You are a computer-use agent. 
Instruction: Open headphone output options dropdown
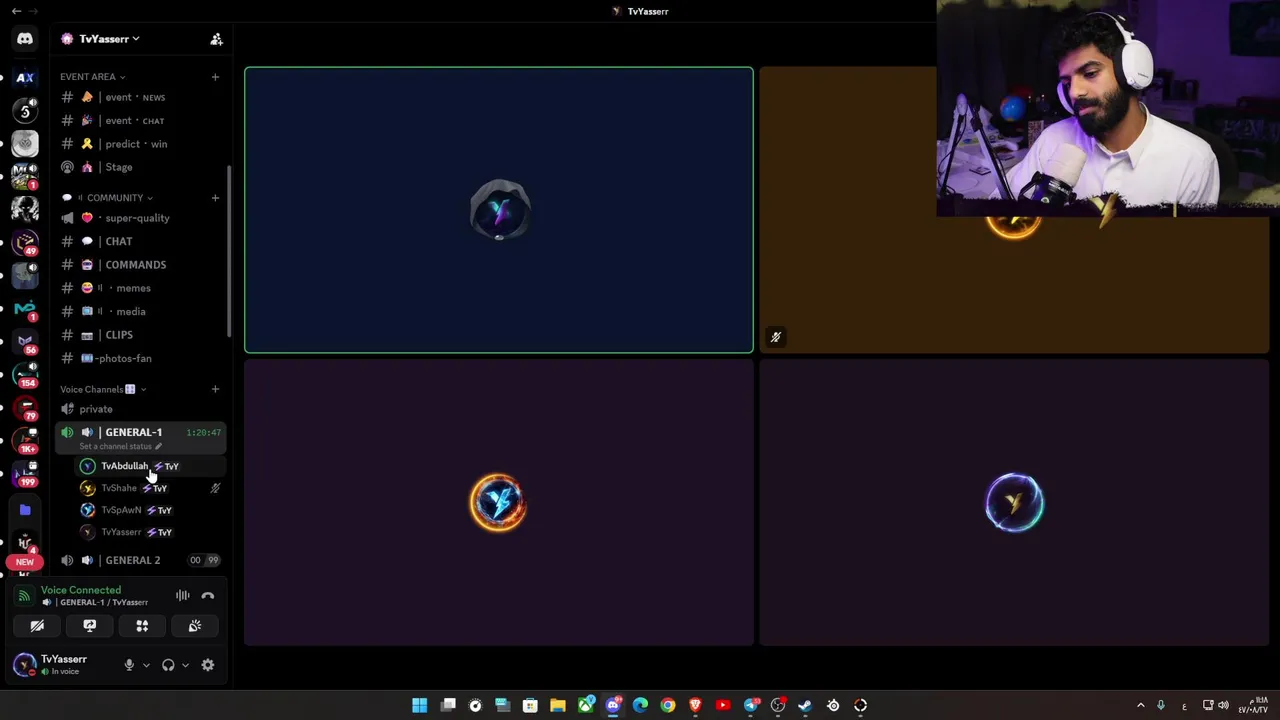[x=185, y=665]
